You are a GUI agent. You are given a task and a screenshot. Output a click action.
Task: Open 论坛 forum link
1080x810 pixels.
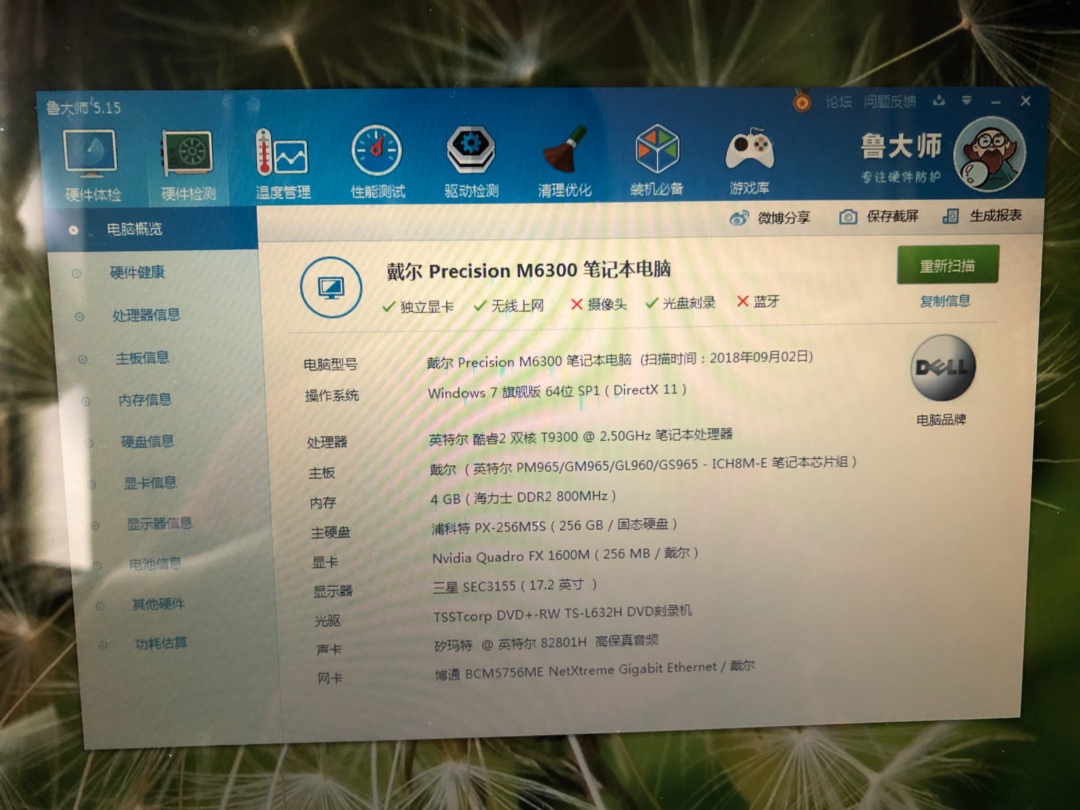838,102
